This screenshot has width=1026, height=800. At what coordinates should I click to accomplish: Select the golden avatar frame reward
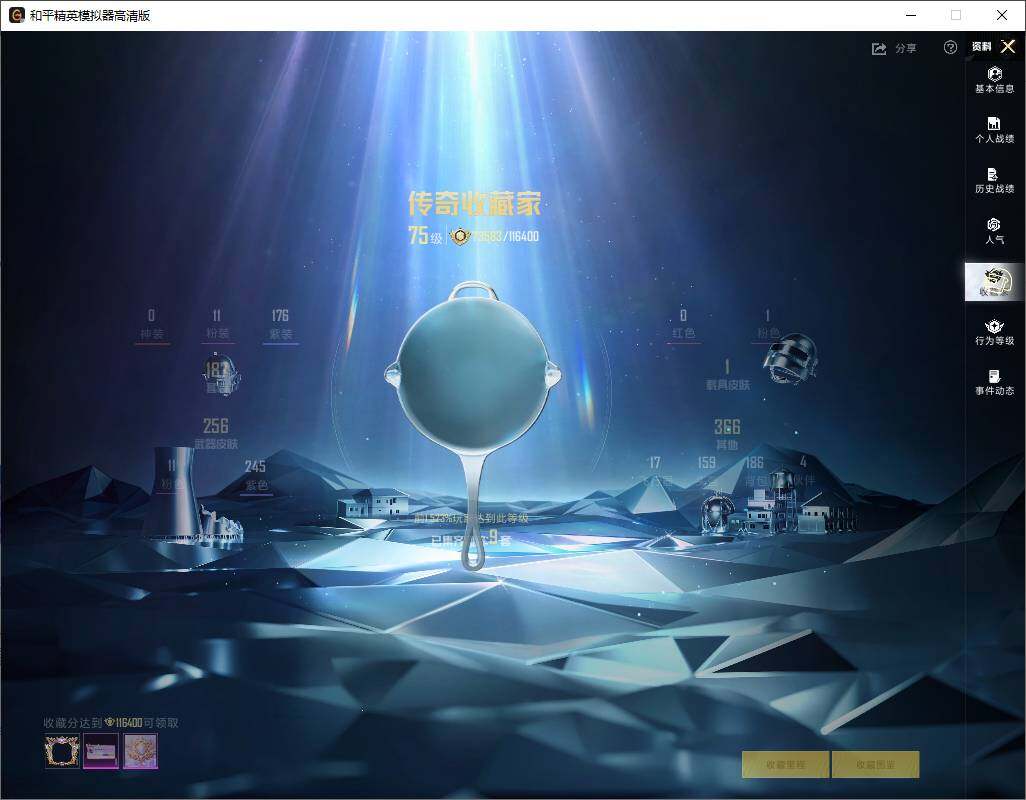(62, 750)
